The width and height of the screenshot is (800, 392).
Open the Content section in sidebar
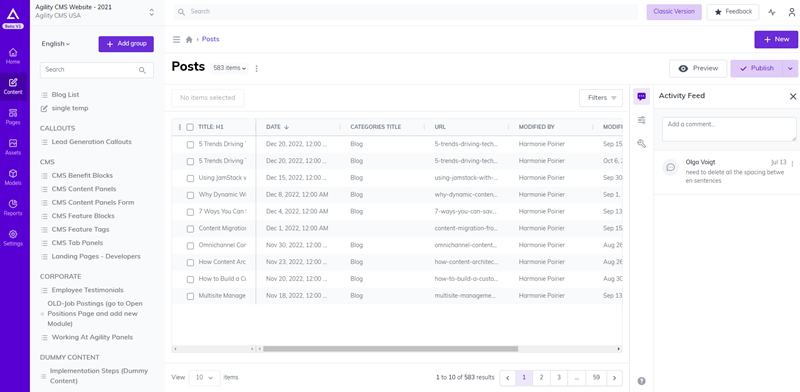13,86
